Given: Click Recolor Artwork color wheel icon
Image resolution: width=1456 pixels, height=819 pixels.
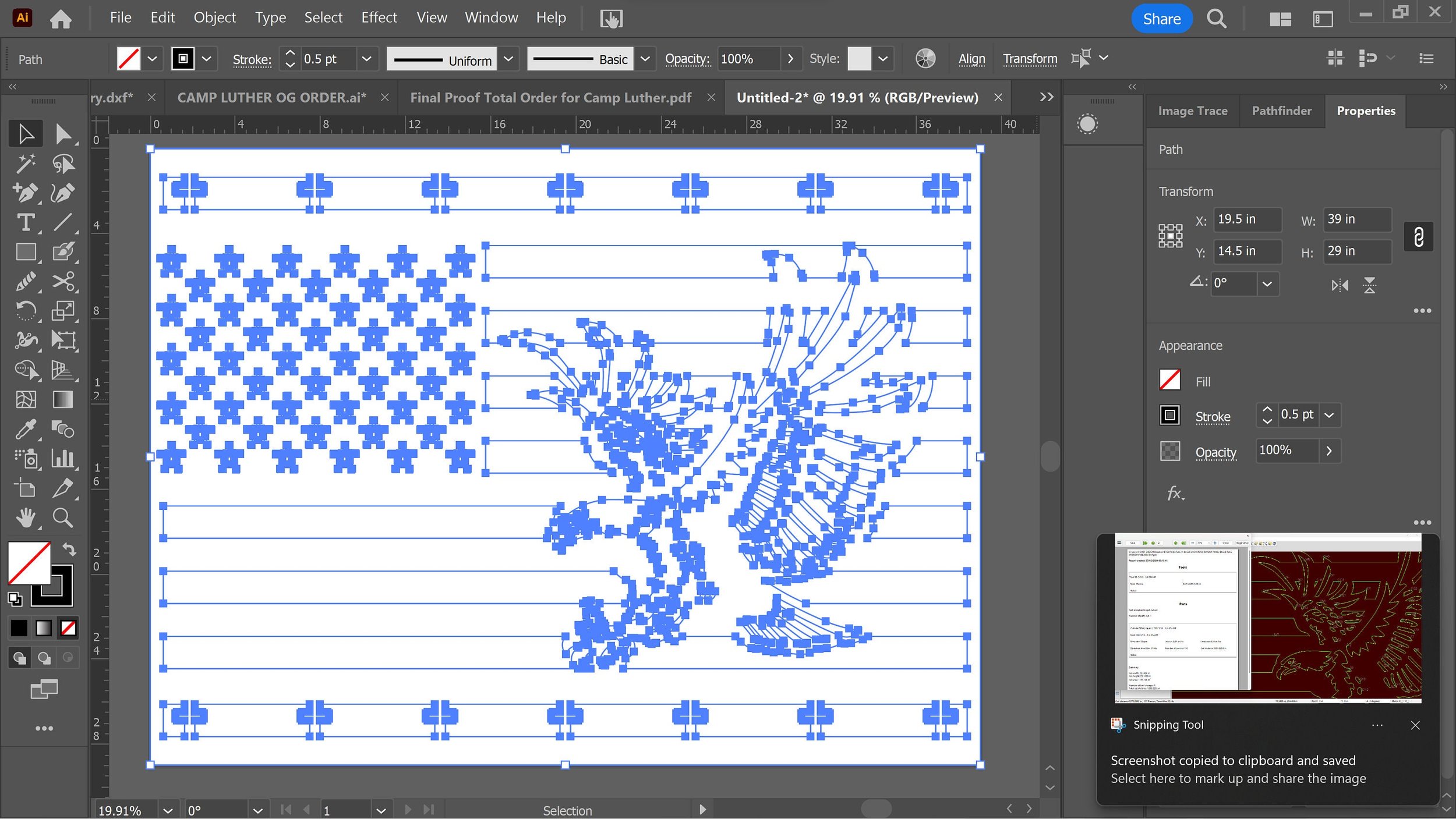Looking at the screenshot, I should click(x=925, y=59).
